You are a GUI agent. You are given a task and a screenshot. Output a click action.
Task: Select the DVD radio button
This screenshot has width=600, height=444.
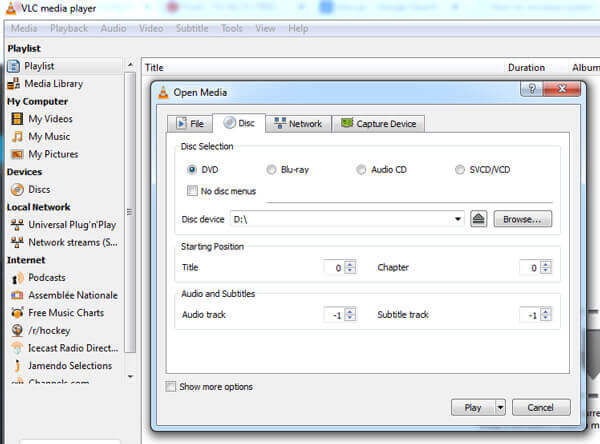tap(192, 170)
